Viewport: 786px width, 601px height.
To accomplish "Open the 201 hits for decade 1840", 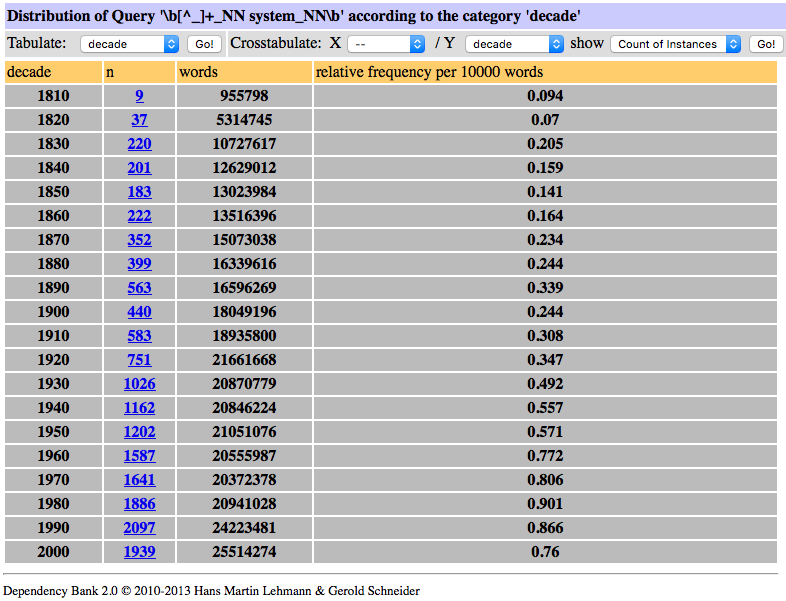I will coord(140,168).
